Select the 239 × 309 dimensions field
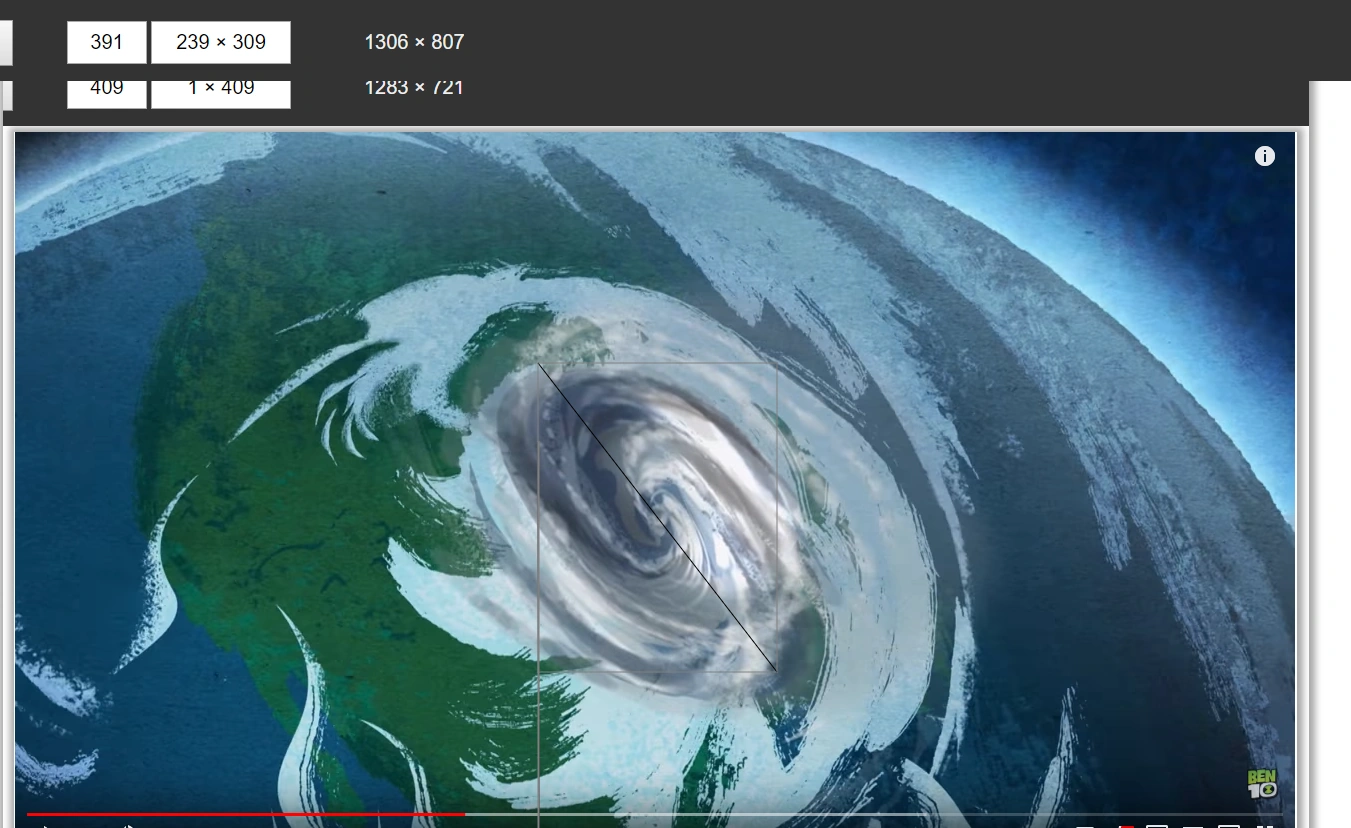This screenshot has height=828, width=1351. coord(221,42)
